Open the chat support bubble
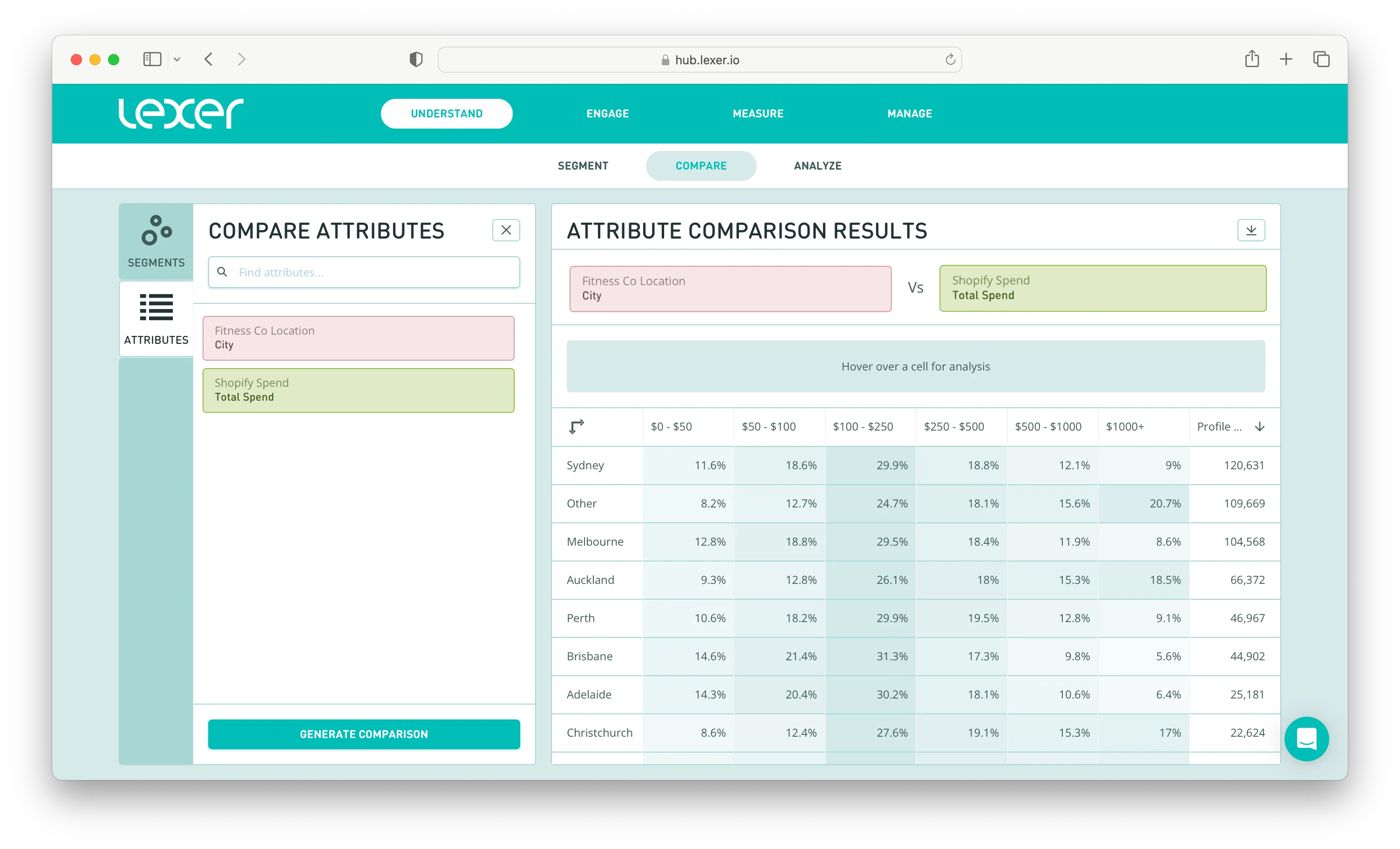The image size is (1400, 849). coord(1306,739)
